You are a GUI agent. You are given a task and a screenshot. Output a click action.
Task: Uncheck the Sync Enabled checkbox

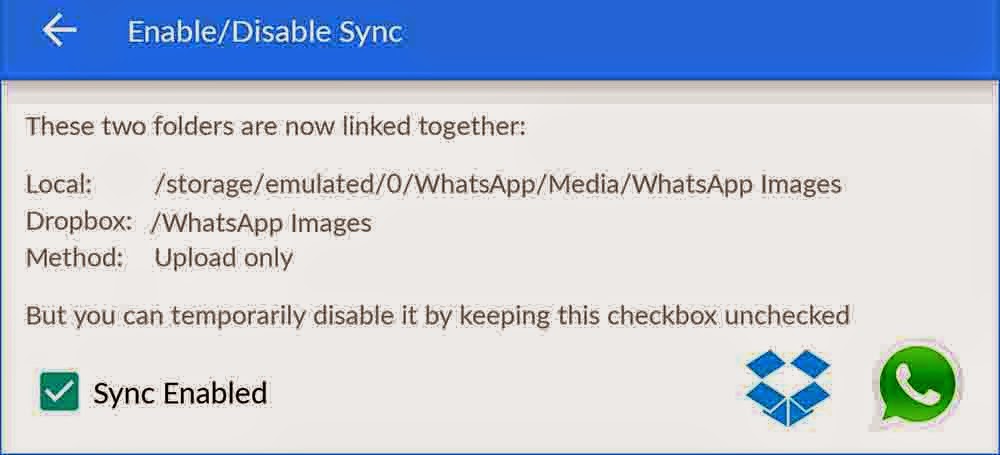coord(59,391)
